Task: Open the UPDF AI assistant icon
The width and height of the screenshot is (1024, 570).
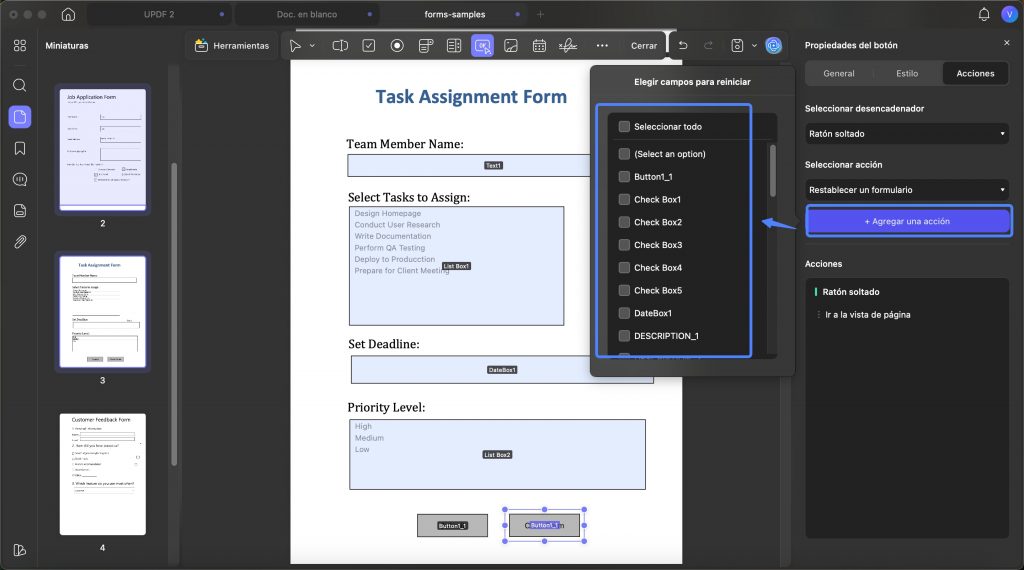Action: tap(774, 46)
